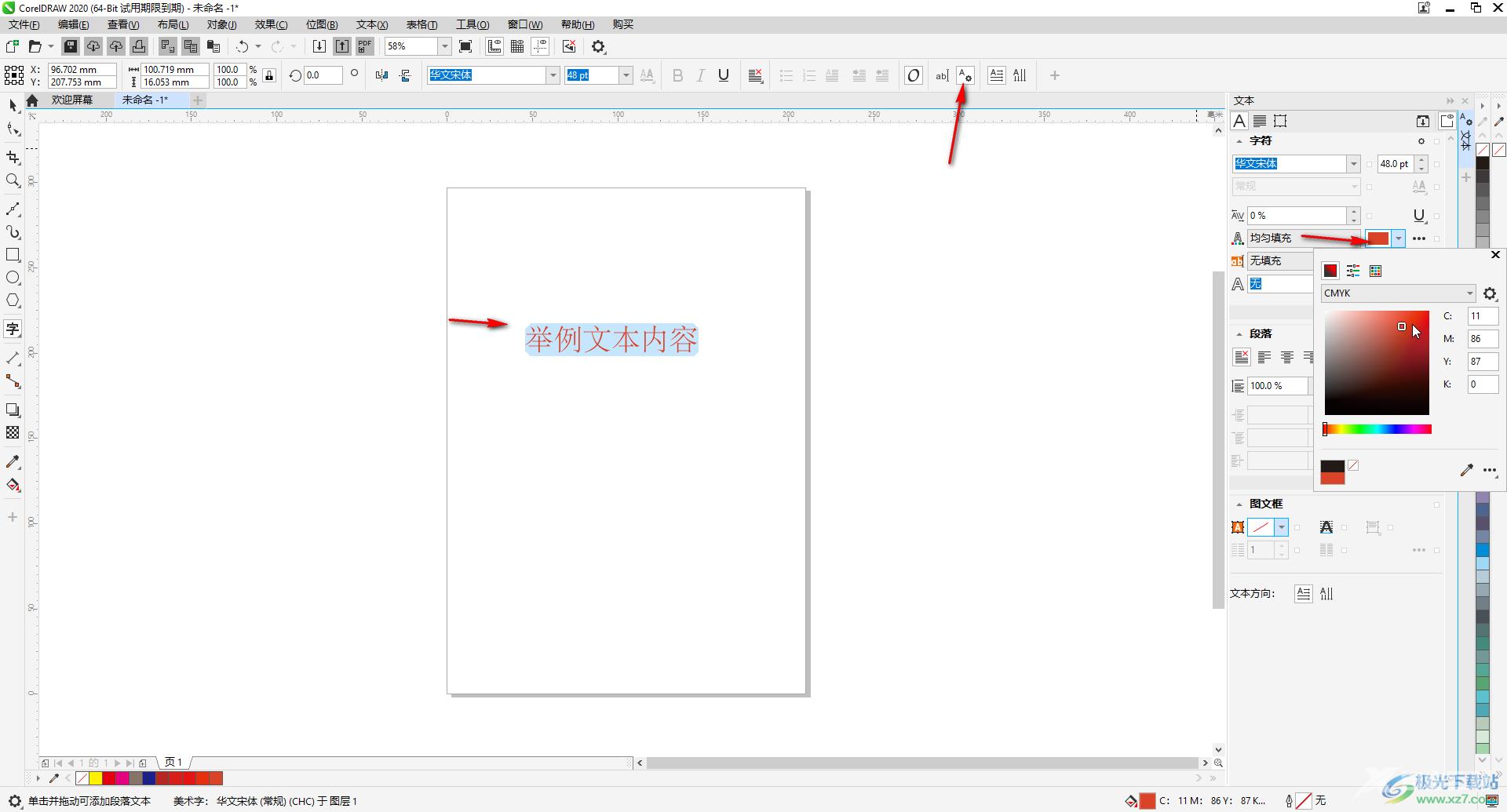Click the Publish to PDF icon

click(x=364, y=46)
